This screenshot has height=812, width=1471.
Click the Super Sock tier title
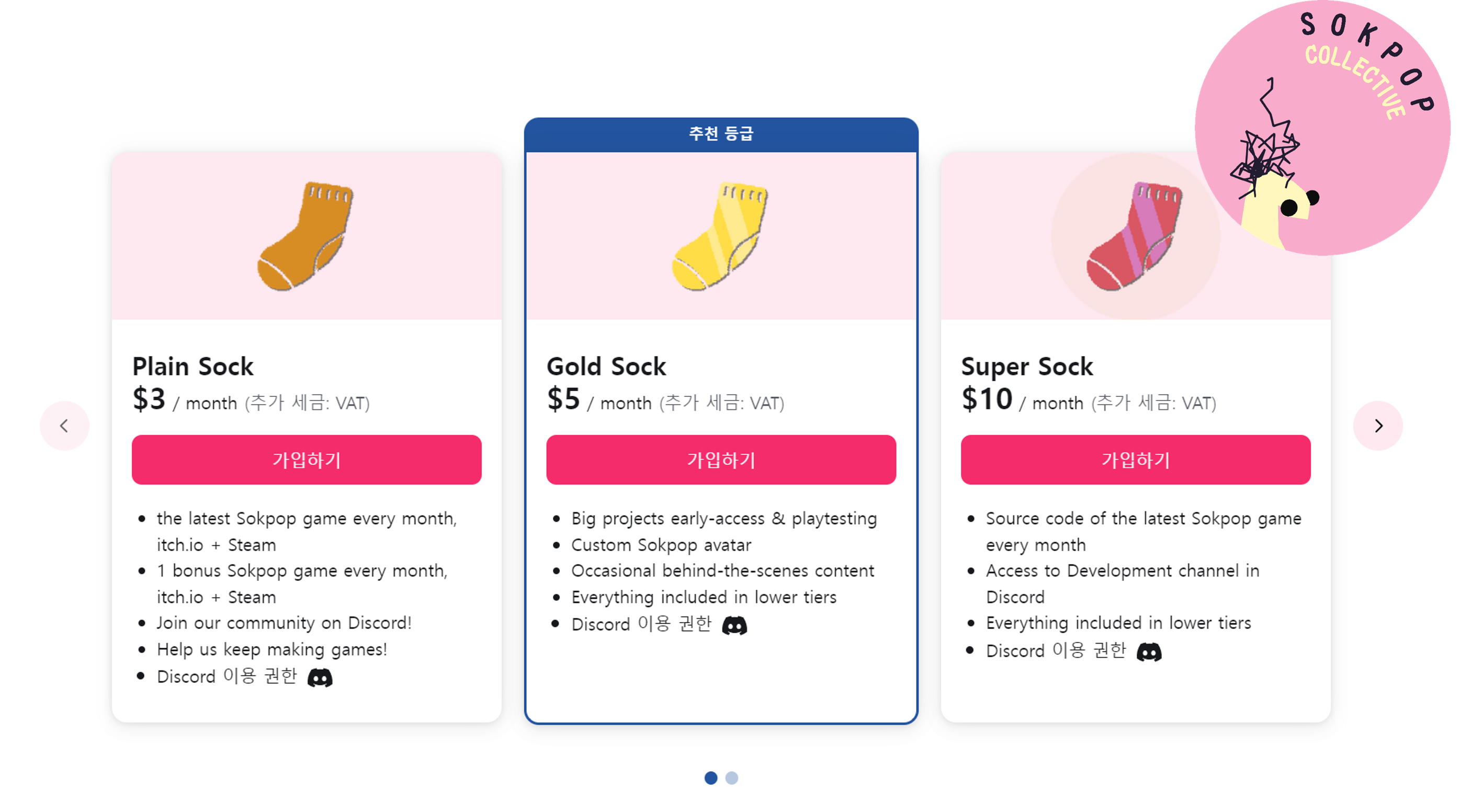1027,367
